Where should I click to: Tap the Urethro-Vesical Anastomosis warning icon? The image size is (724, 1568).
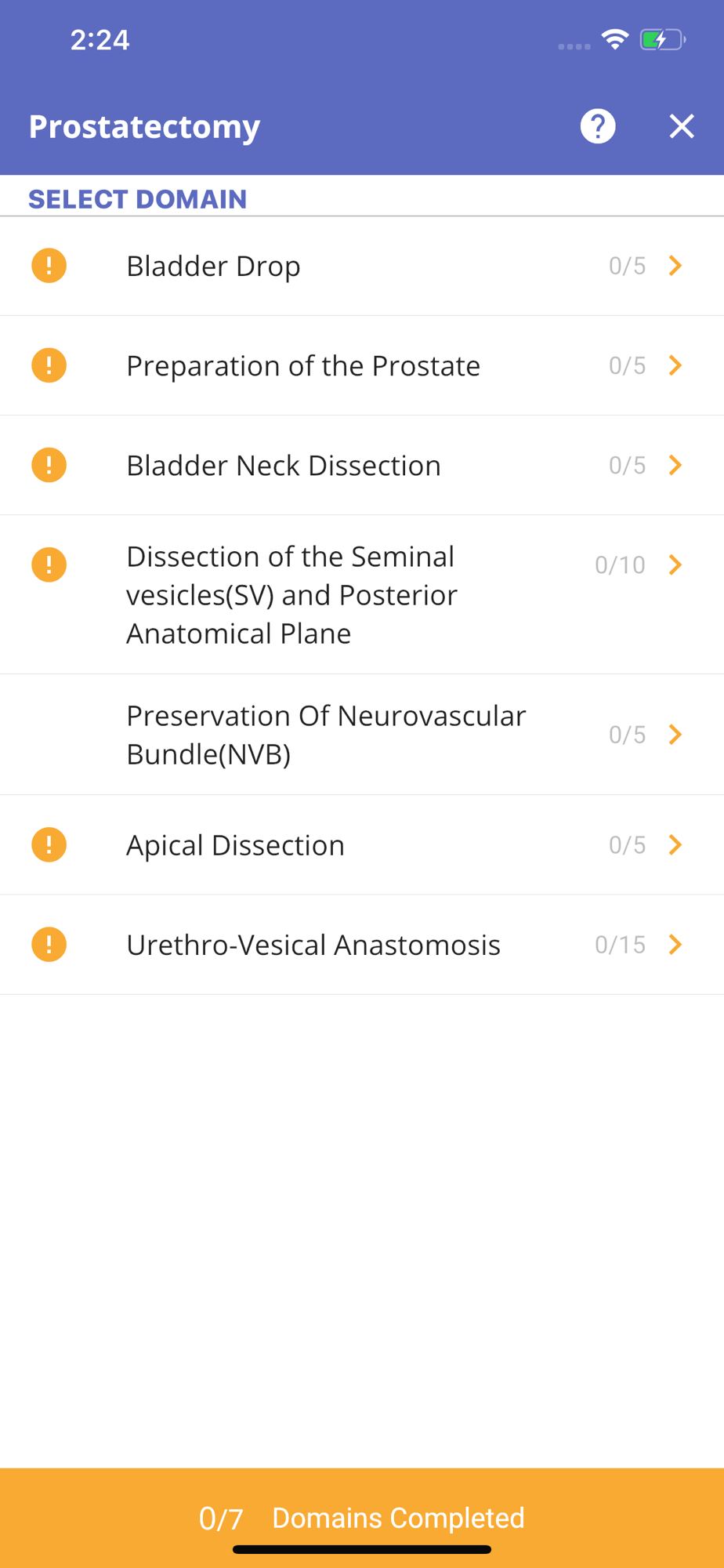point(49,945)
